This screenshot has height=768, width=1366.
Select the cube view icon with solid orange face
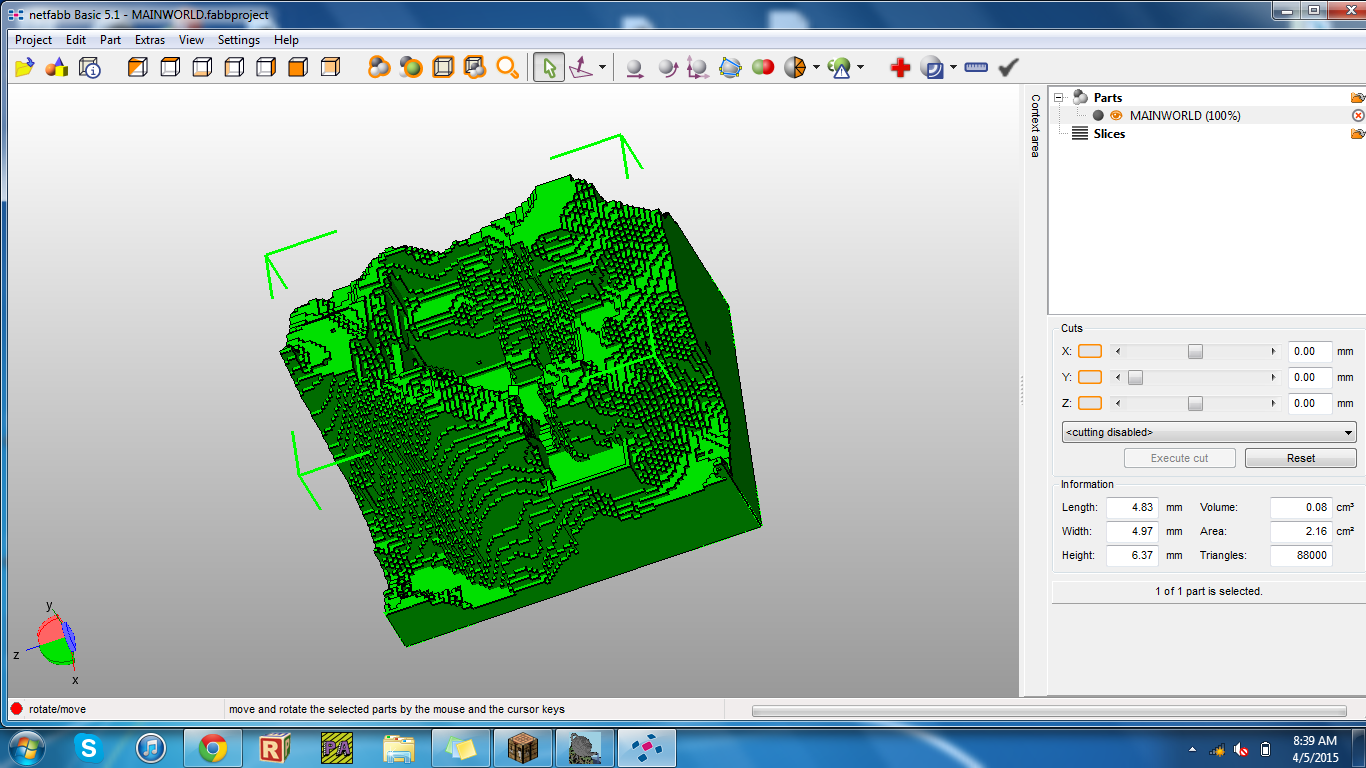point(298,67)
